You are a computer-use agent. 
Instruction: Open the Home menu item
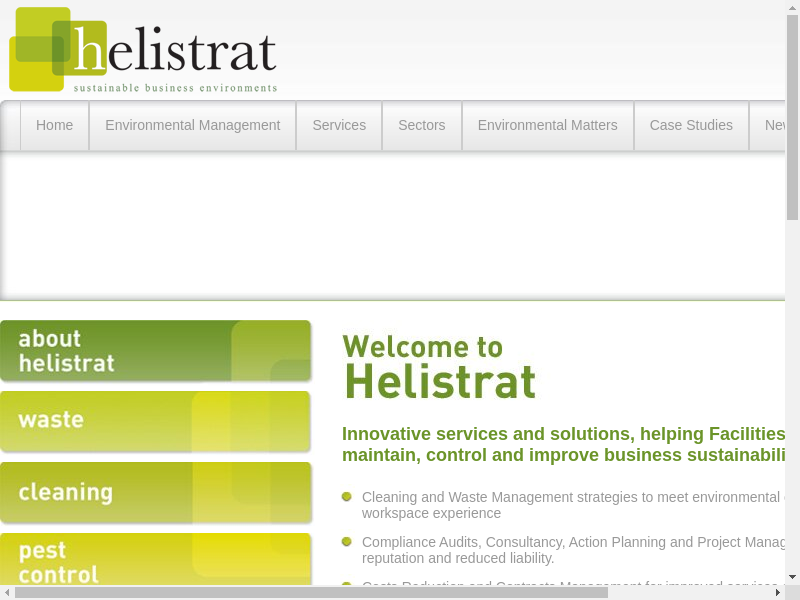54,125
